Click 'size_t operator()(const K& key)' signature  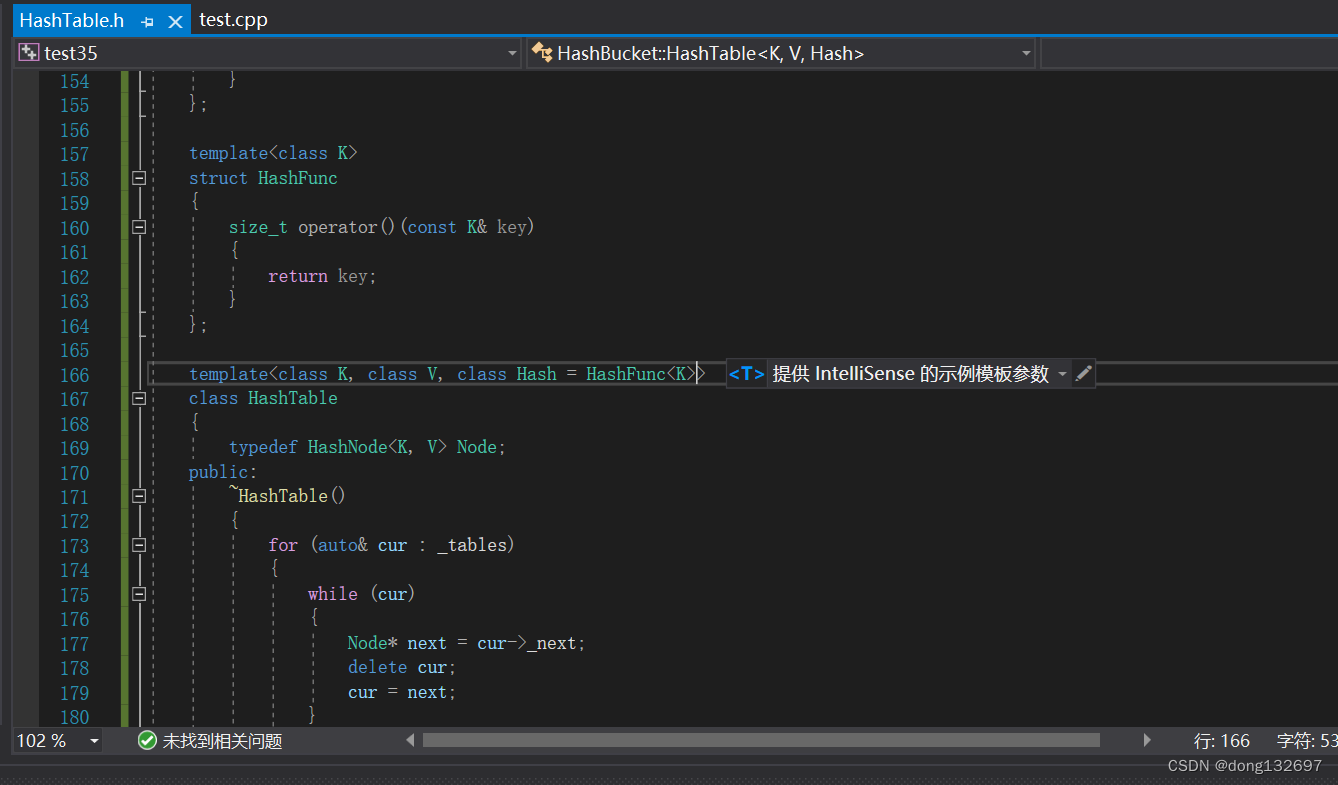pyautogui.click(x=382, y=227)
